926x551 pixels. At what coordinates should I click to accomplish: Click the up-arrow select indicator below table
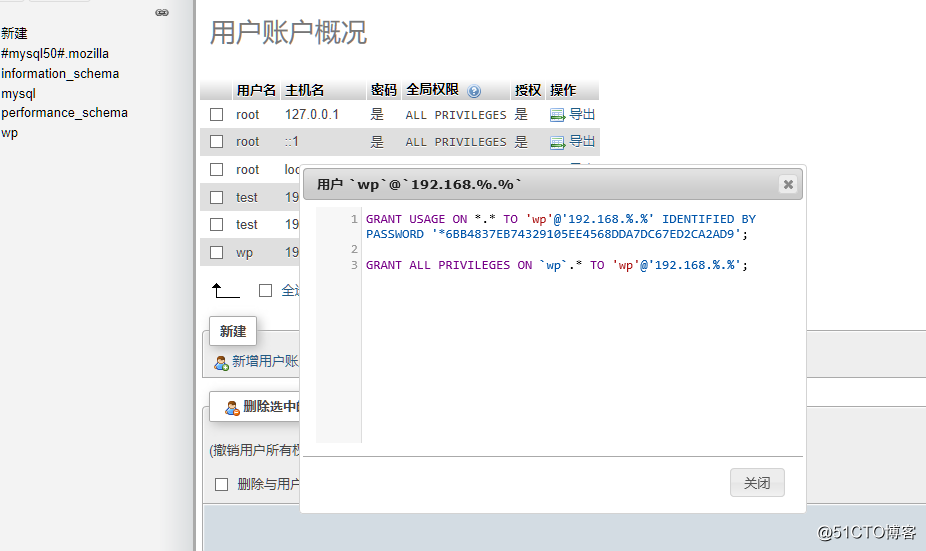click(x=225, y=290)
